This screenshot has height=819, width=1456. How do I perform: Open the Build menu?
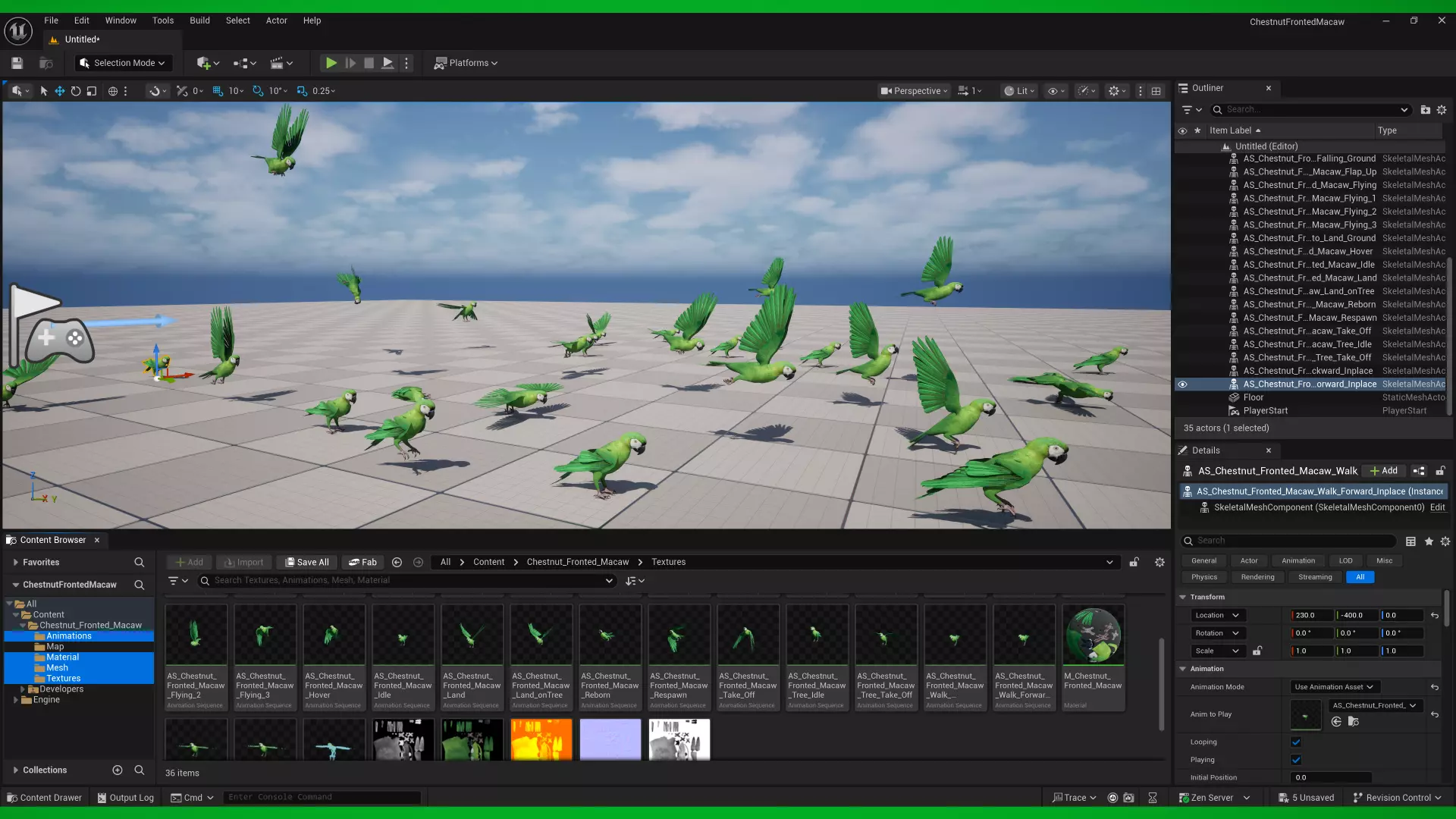(199, 20)
